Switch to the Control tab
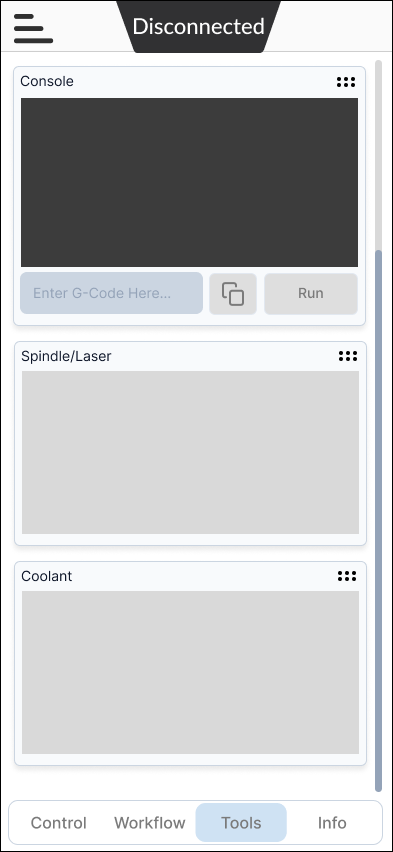 click(59, 823)
